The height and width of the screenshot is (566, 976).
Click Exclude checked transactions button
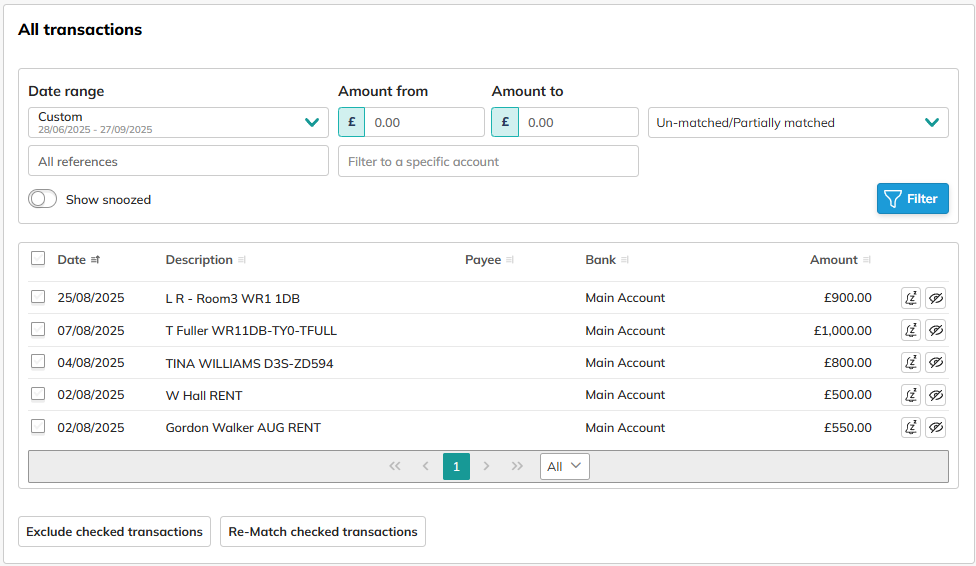click(114, 532)
